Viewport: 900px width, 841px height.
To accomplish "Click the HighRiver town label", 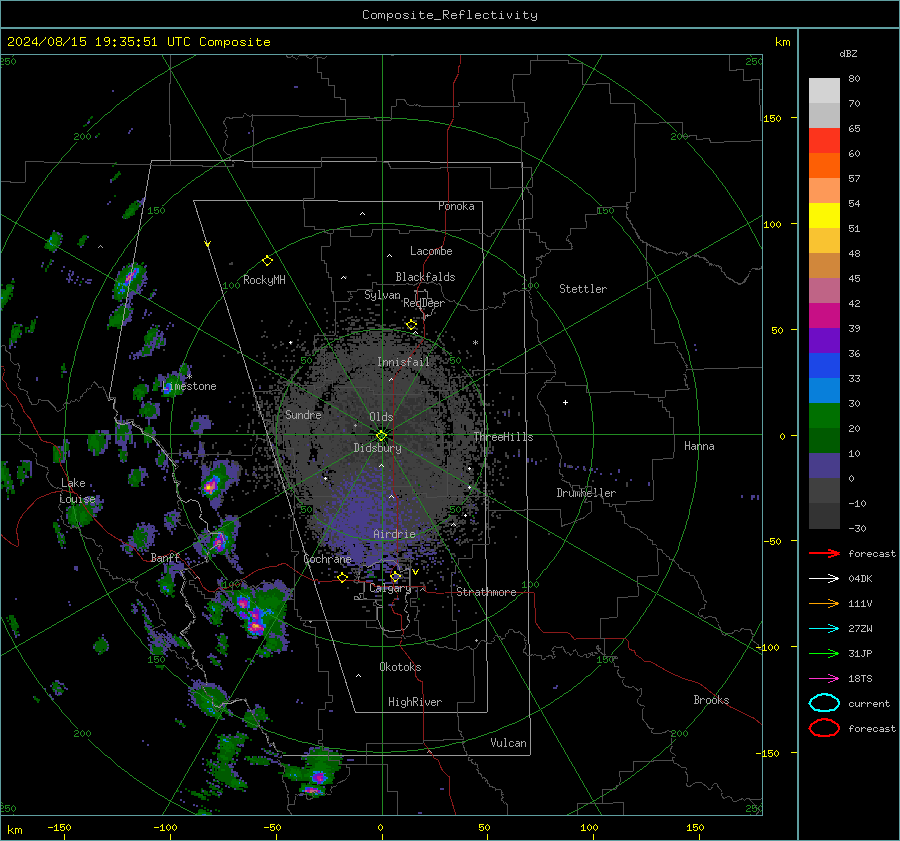I will pos(415,702).
